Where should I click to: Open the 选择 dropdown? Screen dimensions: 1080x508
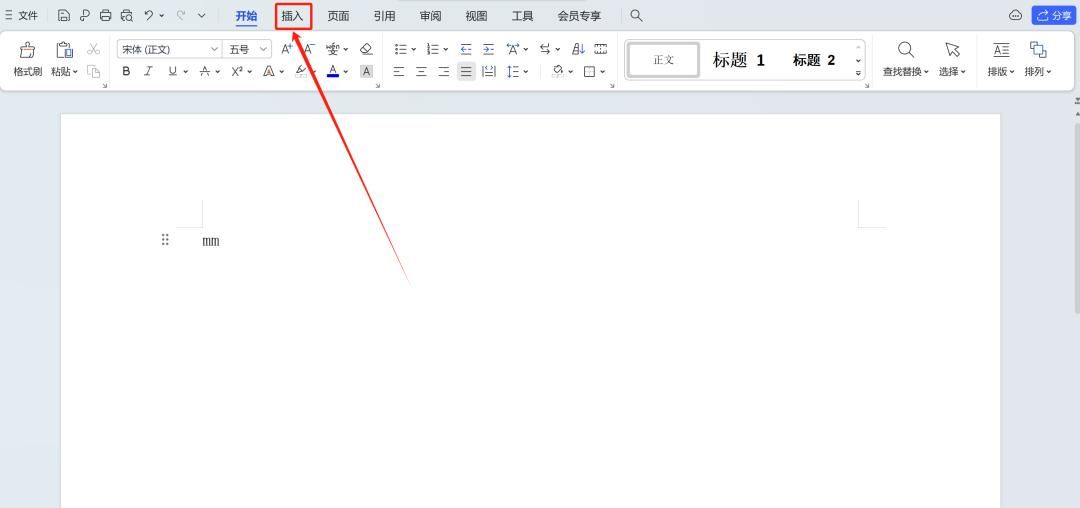coord(953,59)
